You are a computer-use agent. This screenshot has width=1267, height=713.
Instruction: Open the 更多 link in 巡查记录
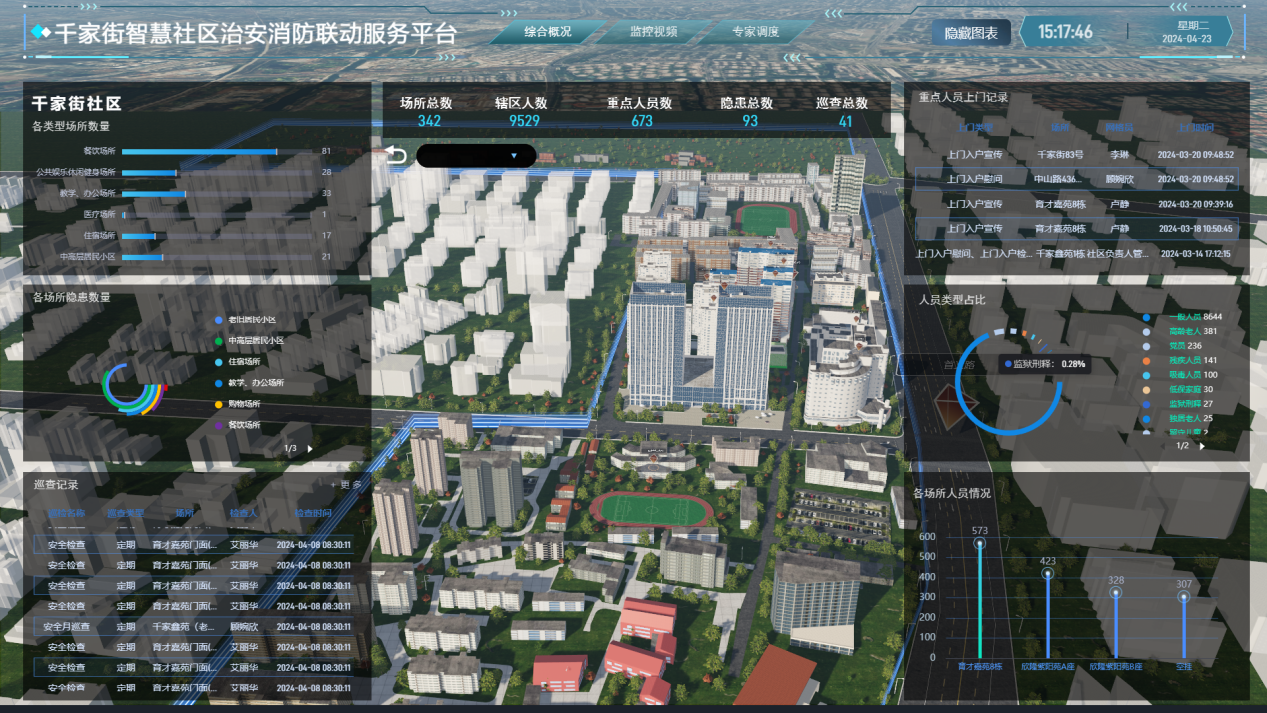pos(347,485)
